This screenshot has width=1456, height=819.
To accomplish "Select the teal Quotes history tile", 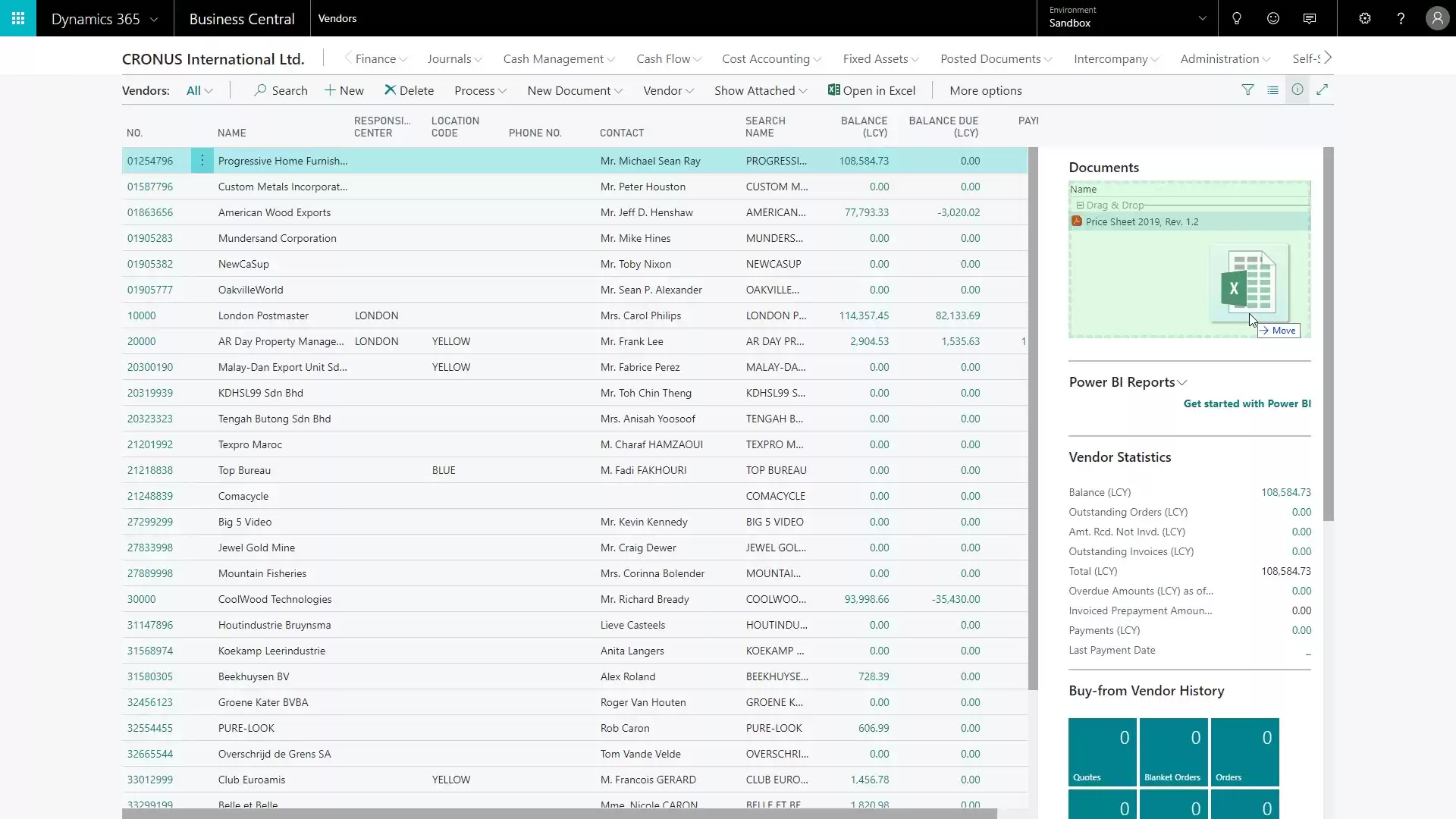I will tap(1102, 752).
